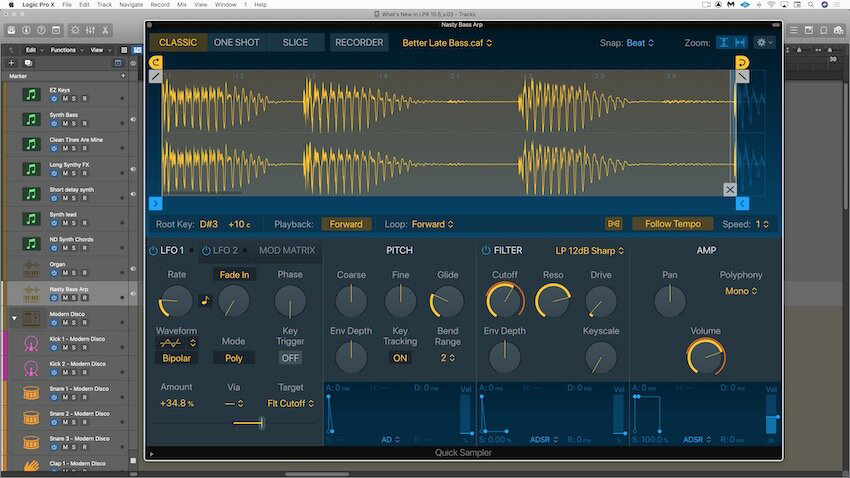
Task: Open the Library button in the control bar
Action: pyautogui.click(x=11, y=30)
